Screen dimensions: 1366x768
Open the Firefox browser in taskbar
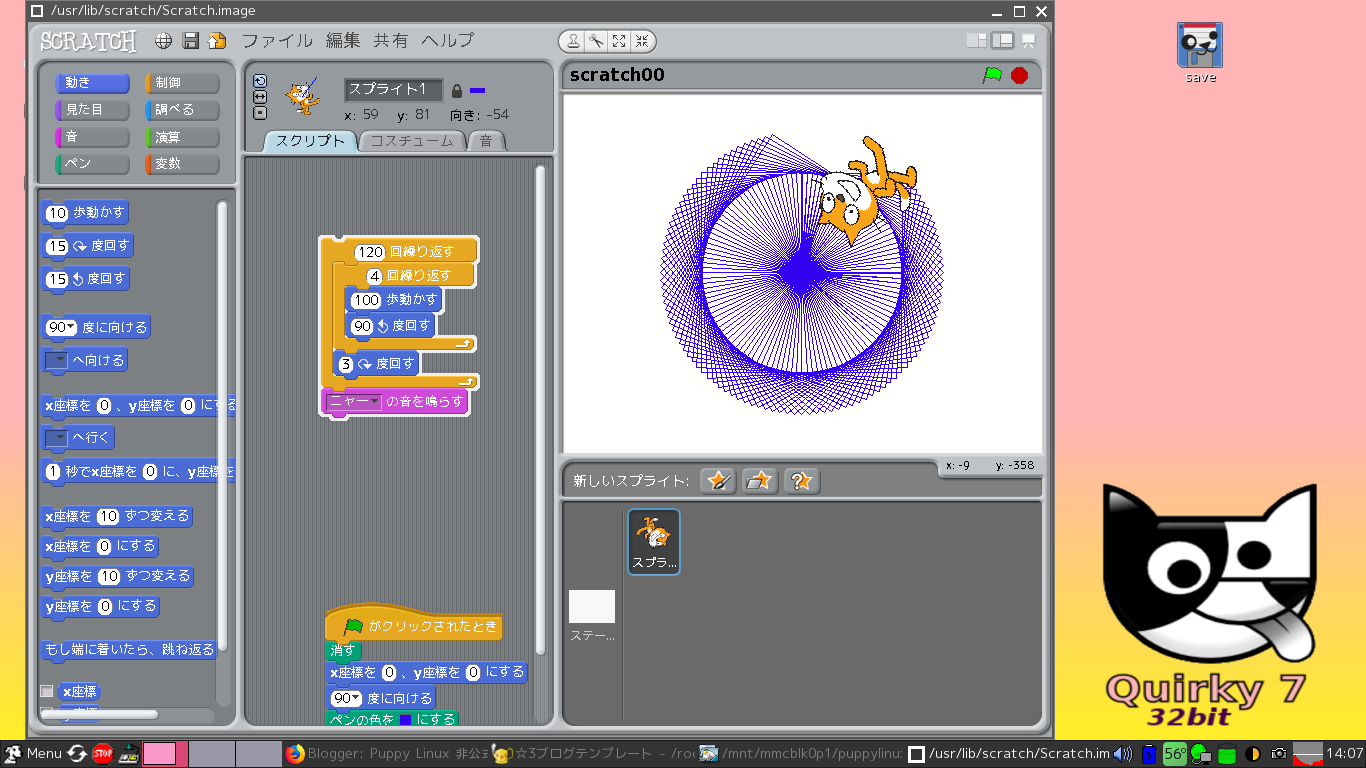(295, 753)
